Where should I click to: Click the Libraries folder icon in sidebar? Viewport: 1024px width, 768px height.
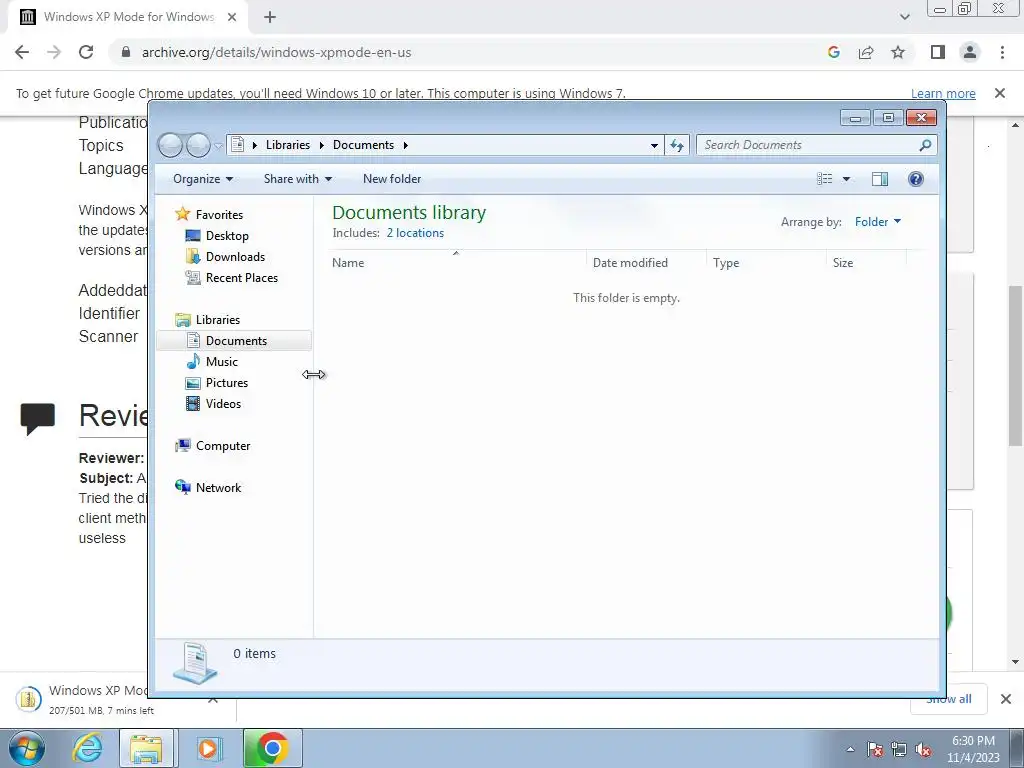[183, 320]
